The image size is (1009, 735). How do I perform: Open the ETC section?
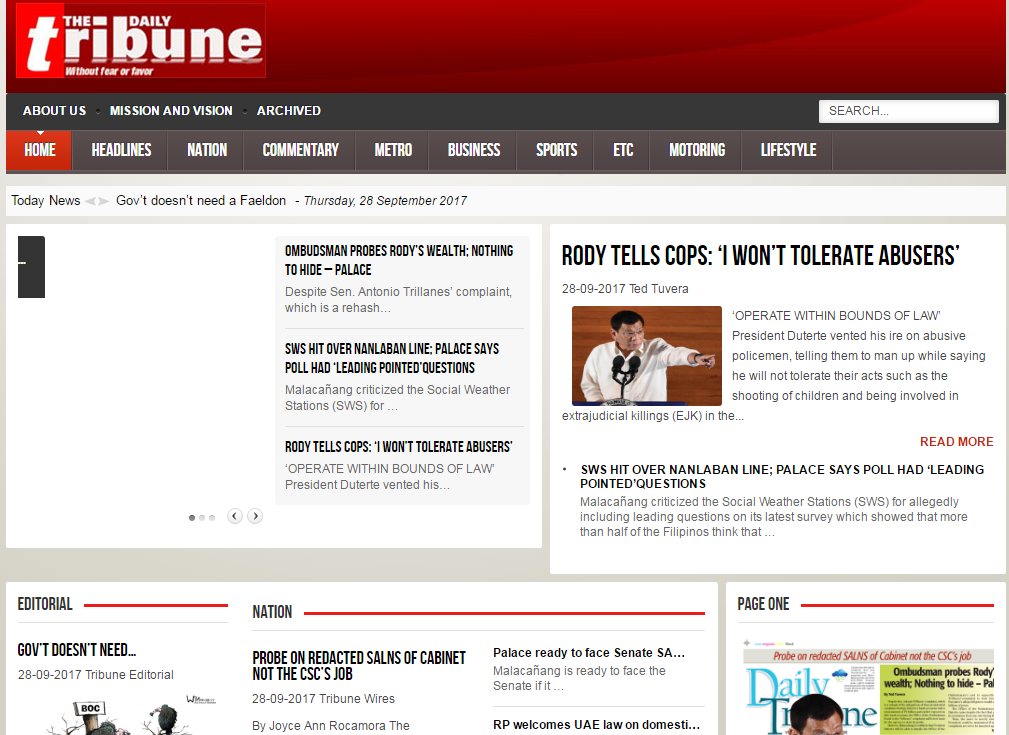tap(623, 151)
